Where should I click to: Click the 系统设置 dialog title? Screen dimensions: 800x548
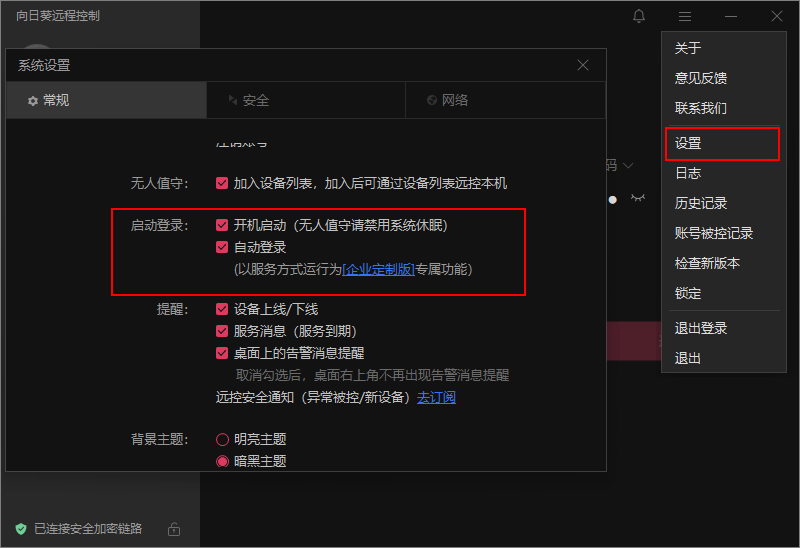tap(44, 65)
